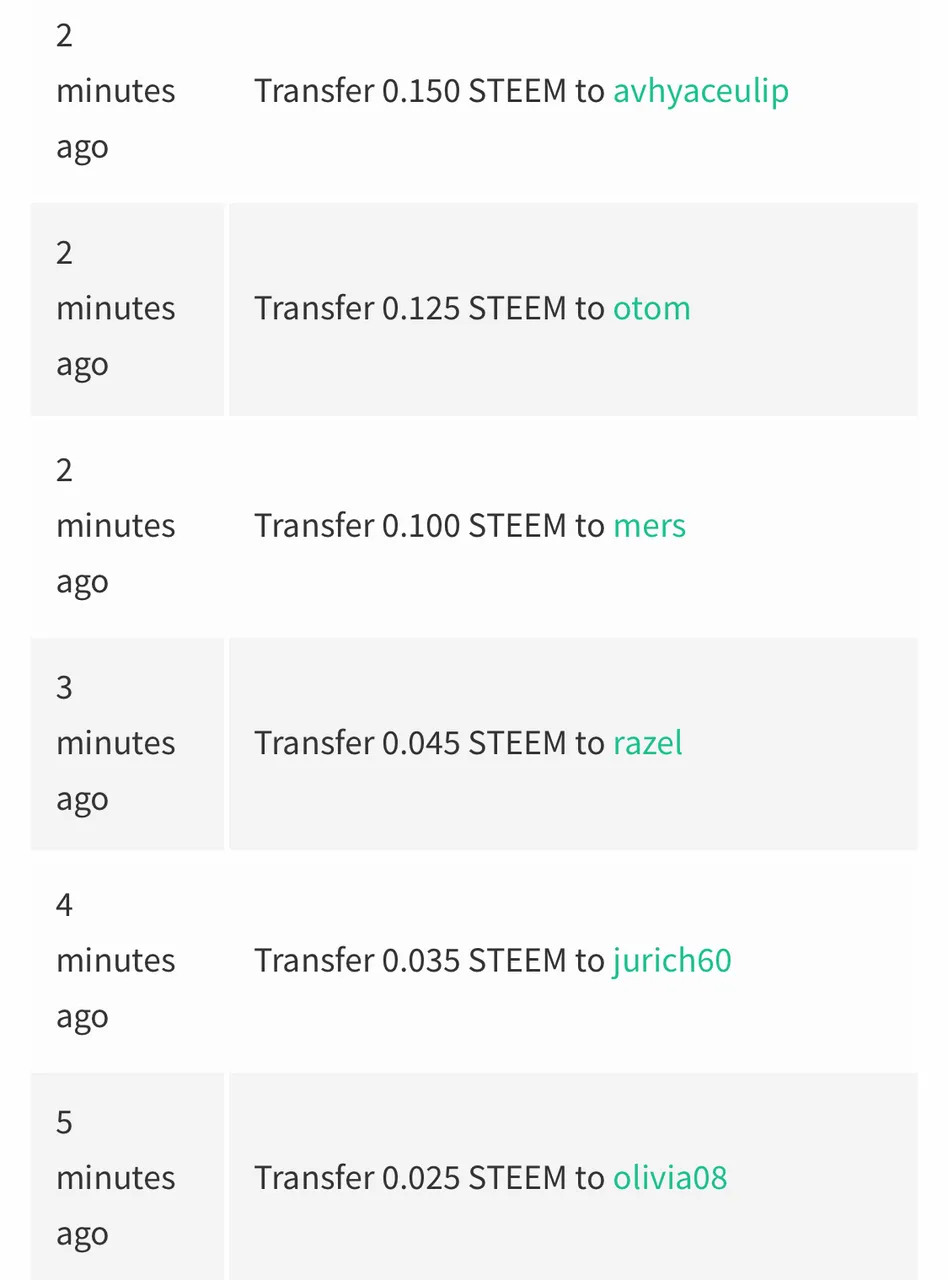Open the olivia08 account link
The height and width of the screenshot is (1280, 948).
click(x=669, y=1178)
